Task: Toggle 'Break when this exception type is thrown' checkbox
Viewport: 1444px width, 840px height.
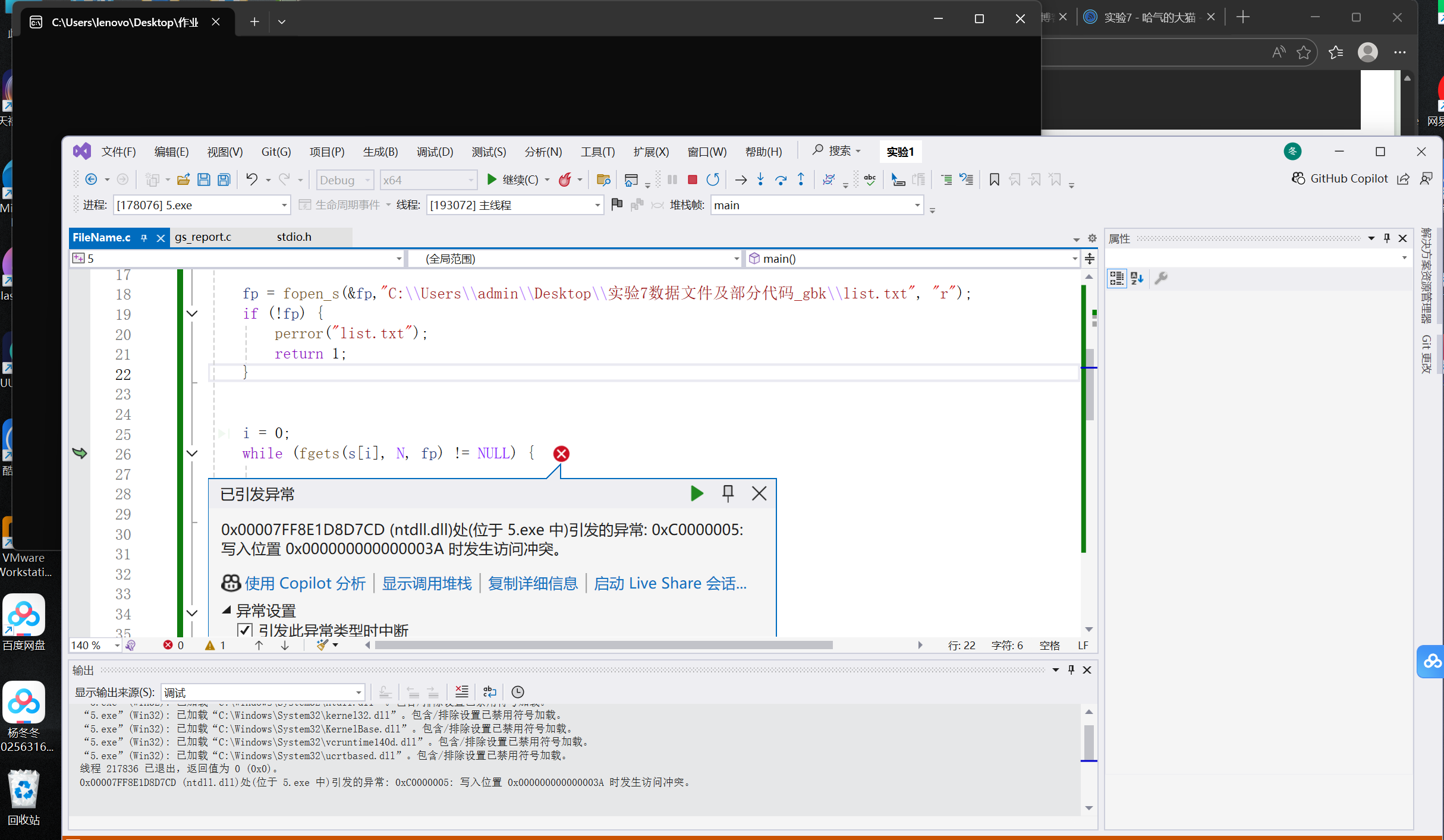Action: click(245, 630)
